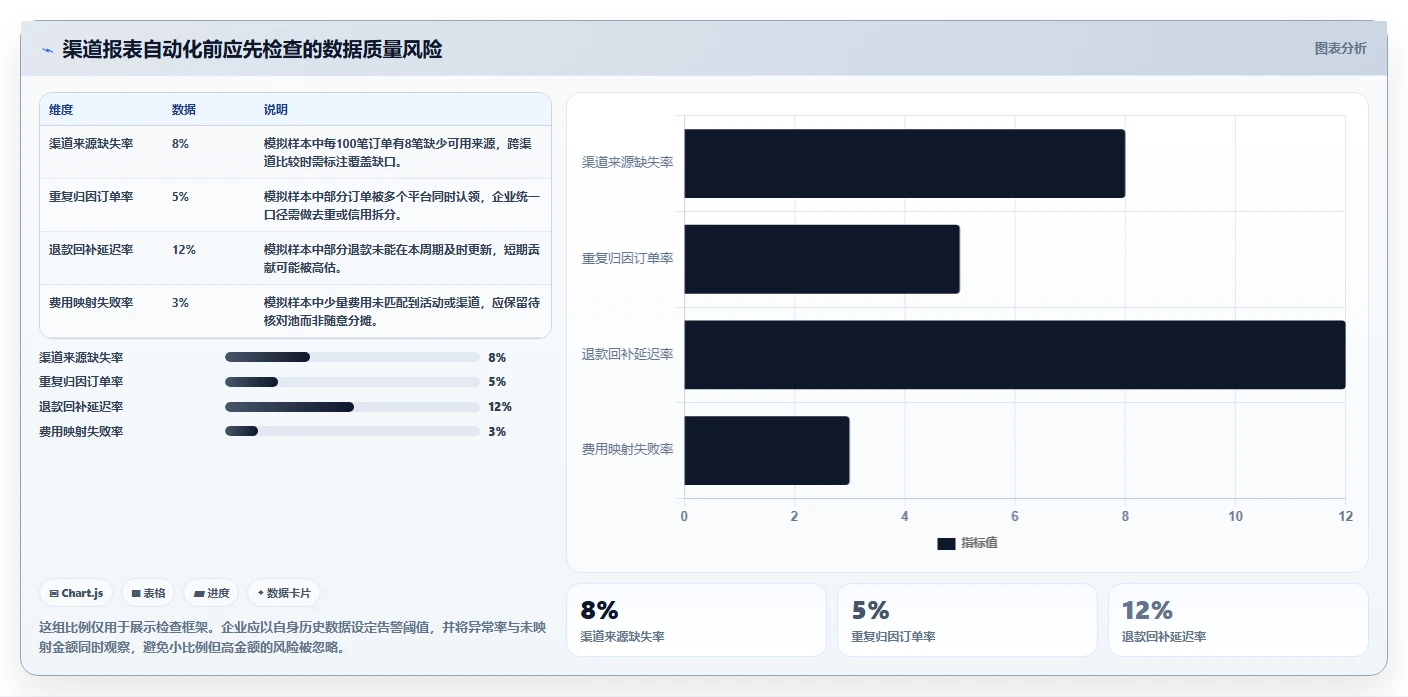This screenshot has width=1408, height=697.
Task: Click the description mentioning 应保留待核对池
Action: pos(402,311)
